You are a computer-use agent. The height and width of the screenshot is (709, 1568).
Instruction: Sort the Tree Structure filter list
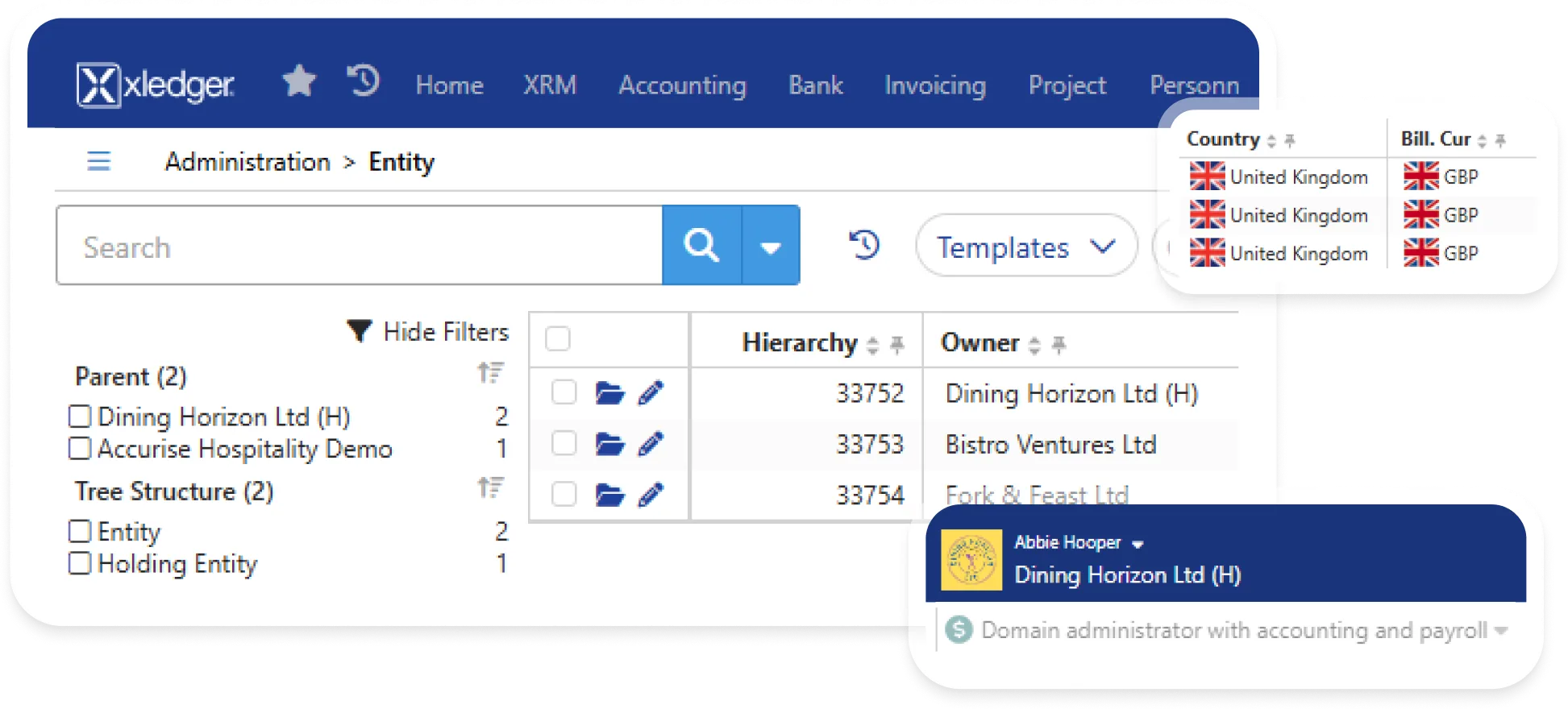click(490, 487)
